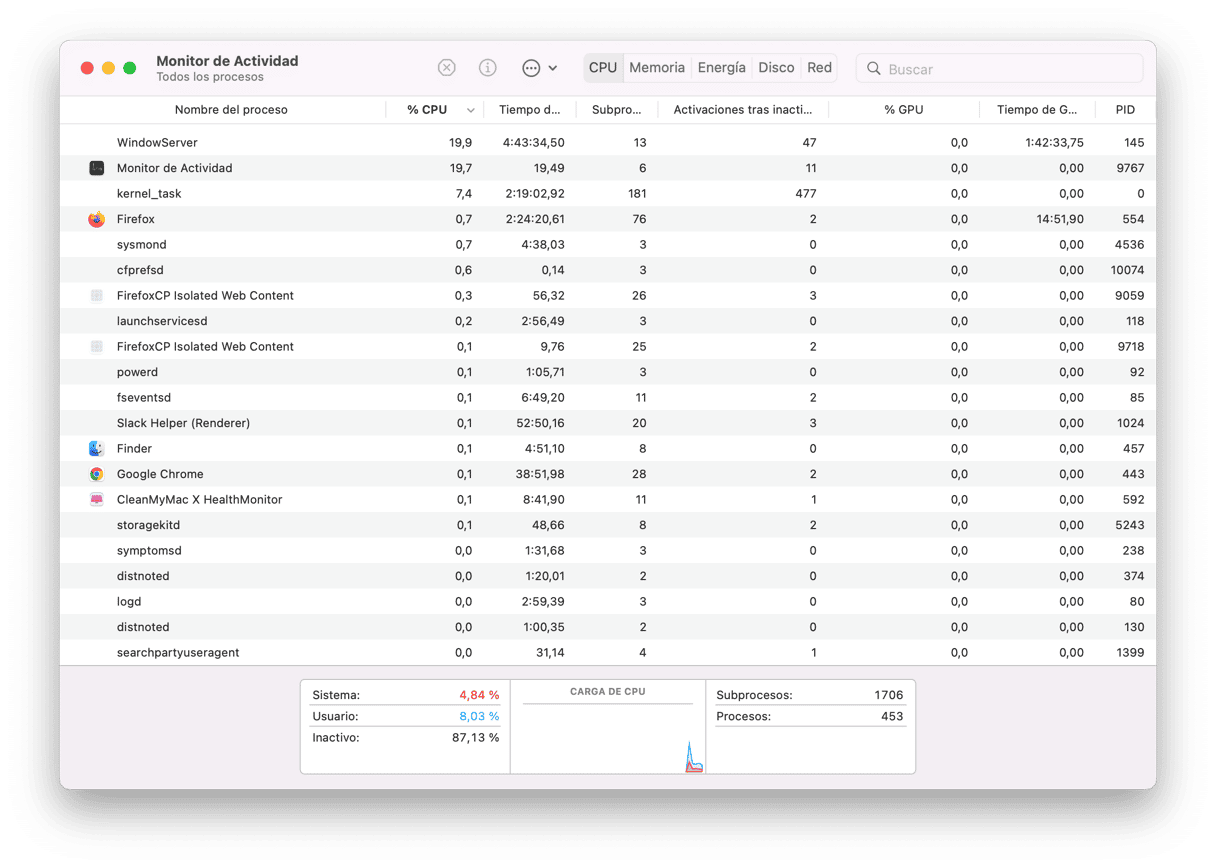This screenshot has height=868, width=1216.
Task: Click kernel_task activations value 477
Action: tap(805, 194)
